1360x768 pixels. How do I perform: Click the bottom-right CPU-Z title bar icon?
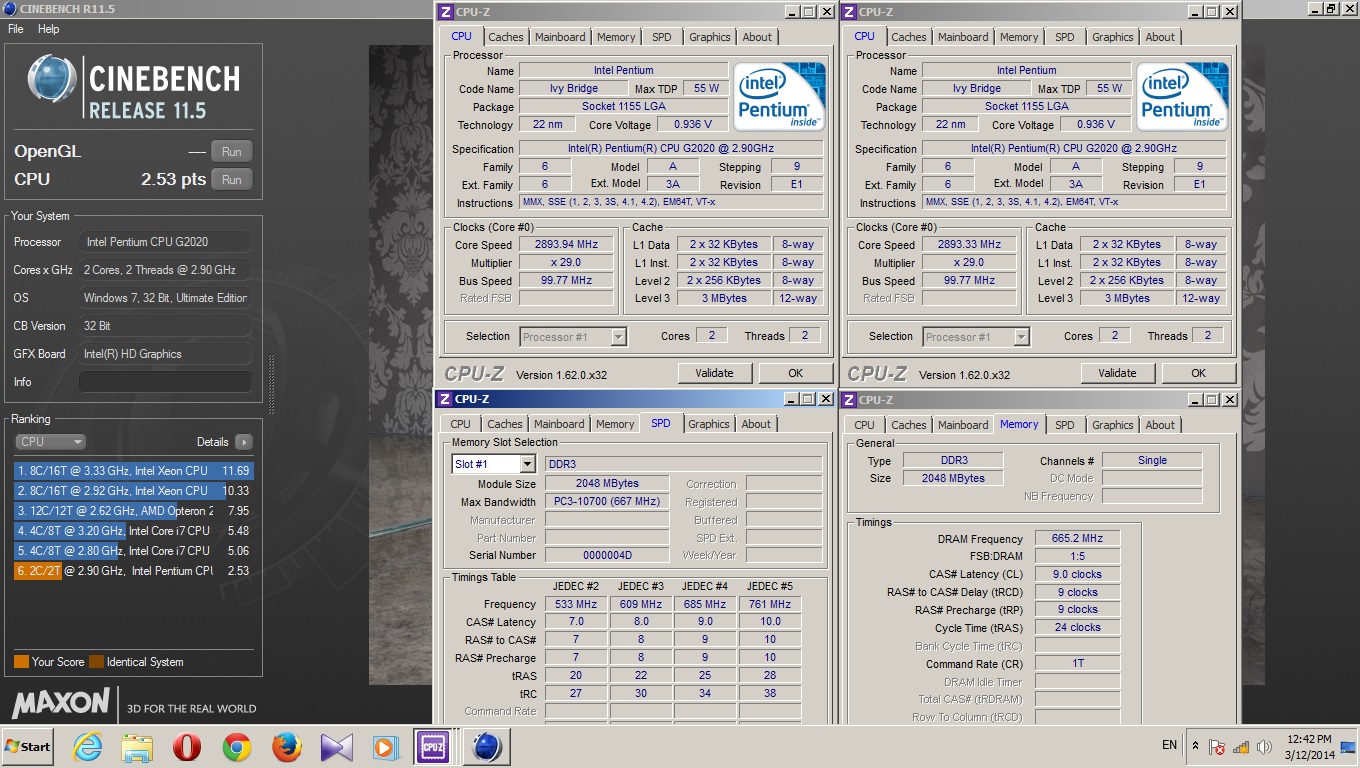click(x=848, y=400)
